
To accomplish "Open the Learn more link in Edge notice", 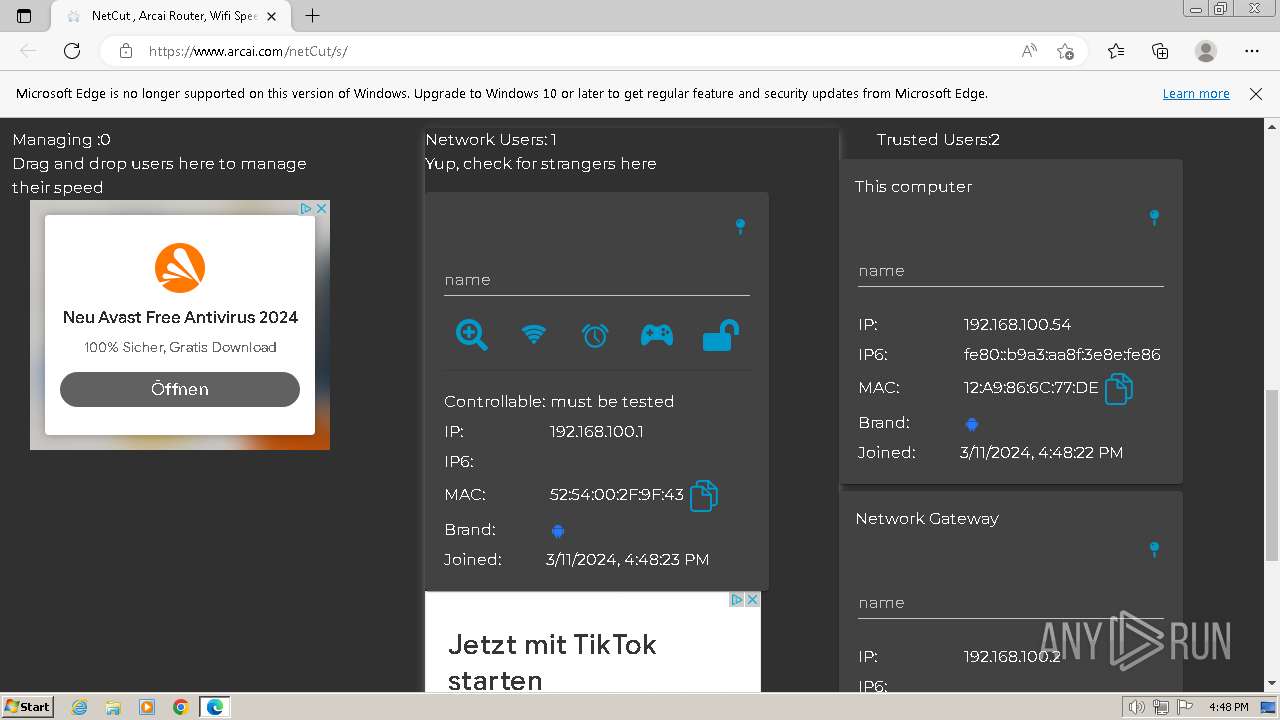I will (1196, 94).
